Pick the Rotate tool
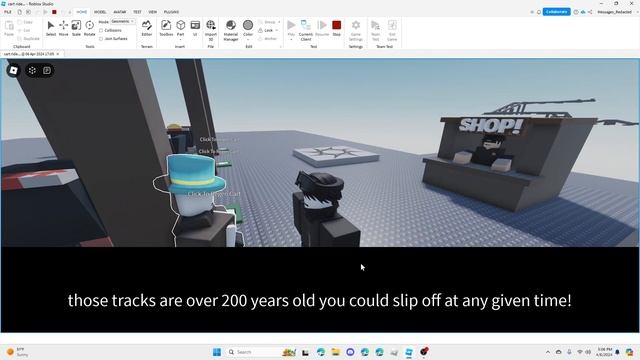The height and width of the screenshot is (360, 640). coord(89,28)
